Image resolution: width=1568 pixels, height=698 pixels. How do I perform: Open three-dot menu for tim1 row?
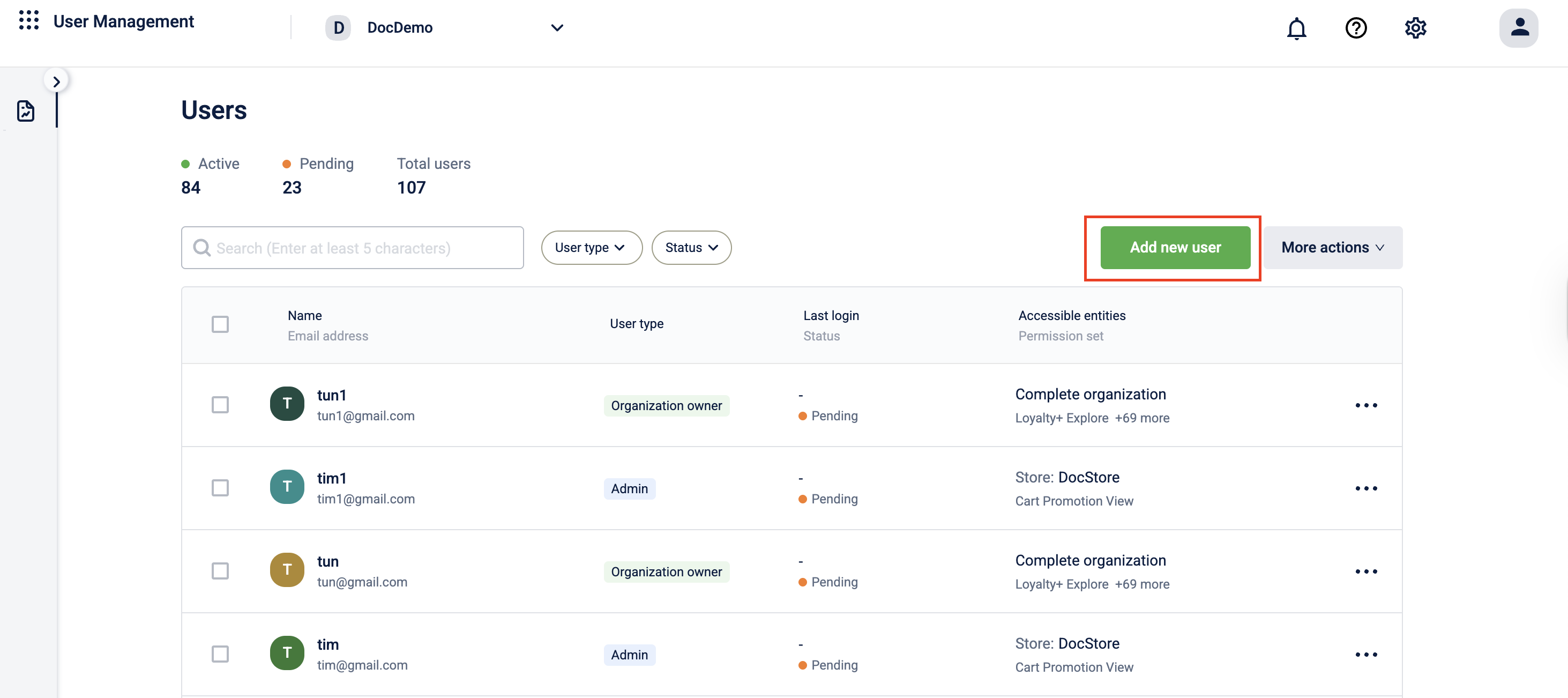coord(1365,488)
